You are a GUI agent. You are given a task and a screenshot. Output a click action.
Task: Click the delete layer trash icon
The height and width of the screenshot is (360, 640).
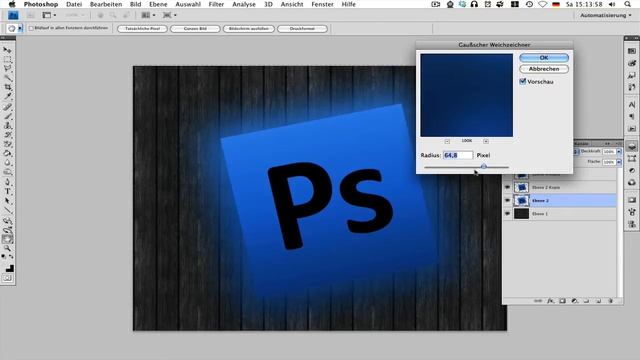[x=611, y=301]
